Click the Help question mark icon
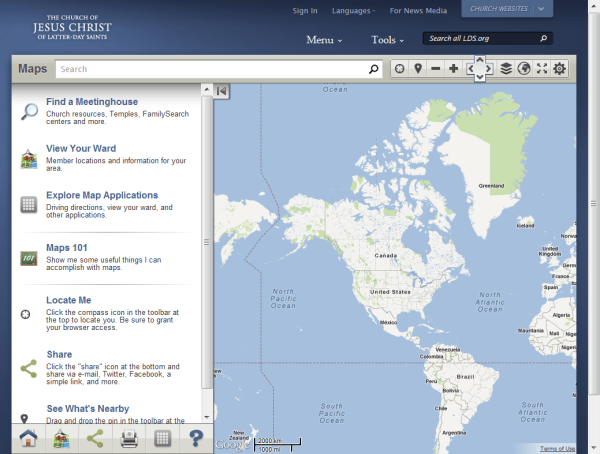Screen dimensions: 600x454 click(196, 438)
